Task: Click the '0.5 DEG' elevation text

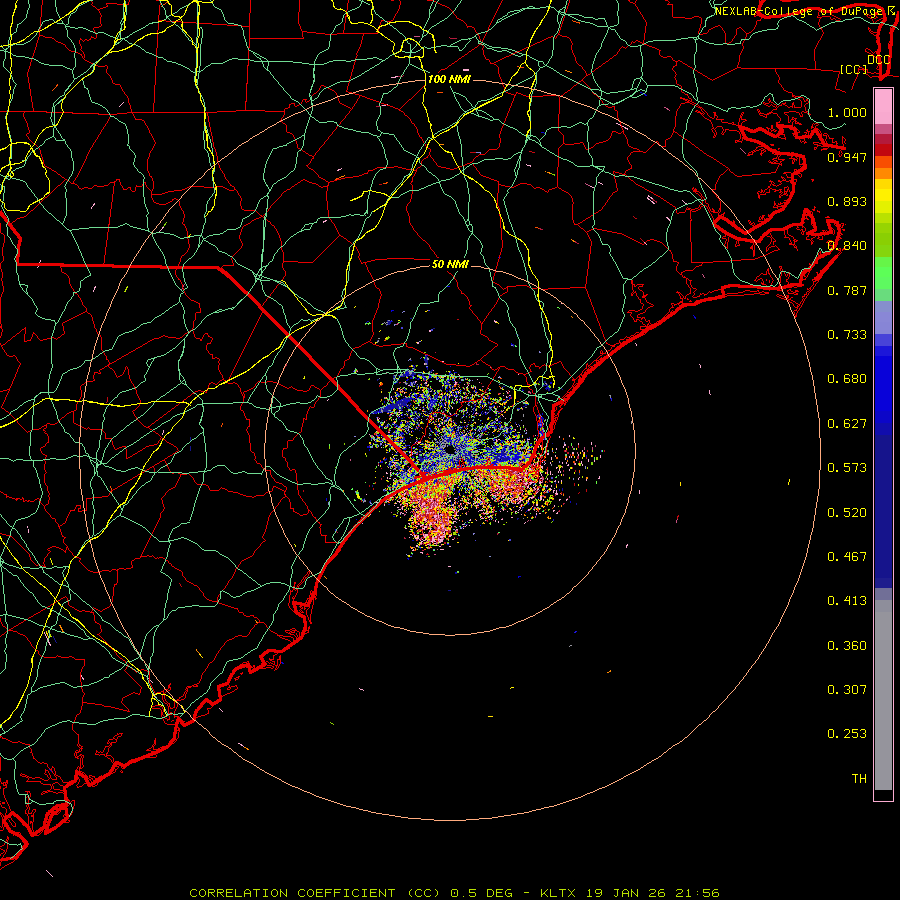Action: pyautogui.click(x=480, y=893)
